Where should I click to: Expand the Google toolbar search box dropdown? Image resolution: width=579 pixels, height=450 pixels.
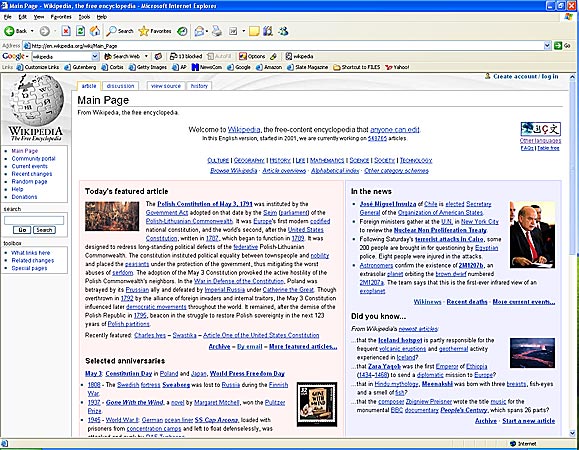pos(95,56)
